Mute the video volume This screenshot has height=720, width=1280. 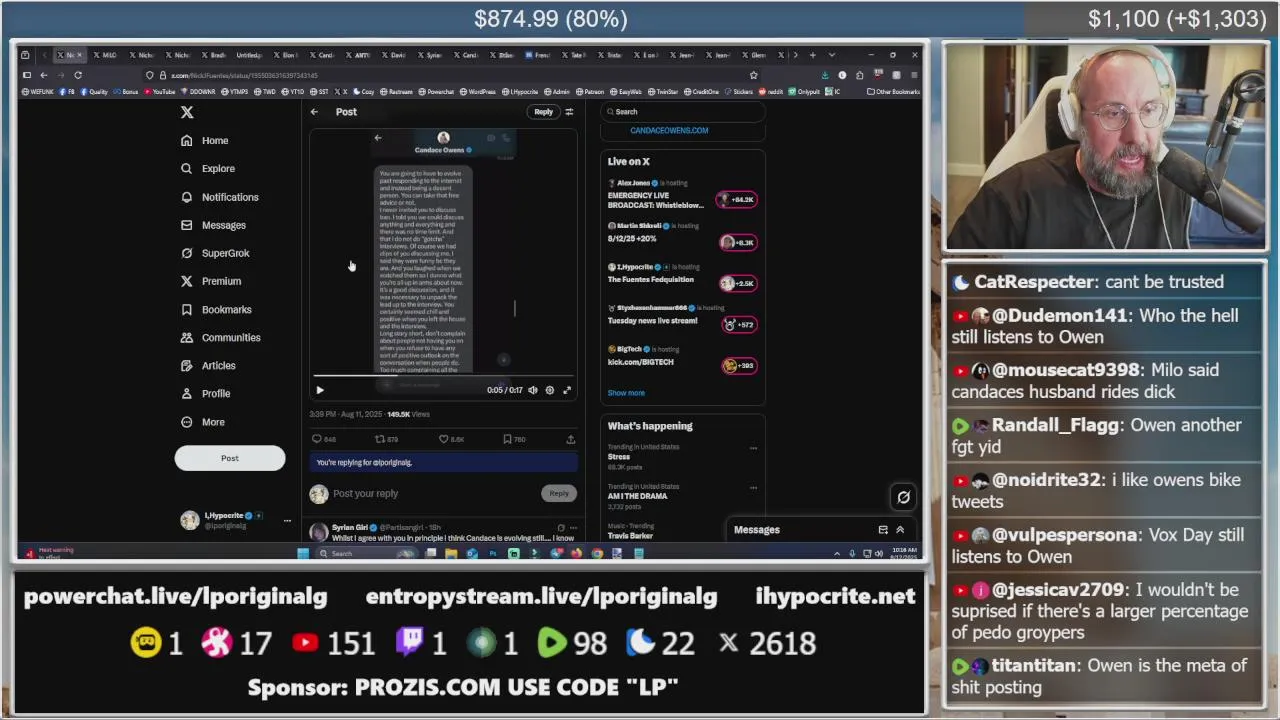(x=533, y=390)
